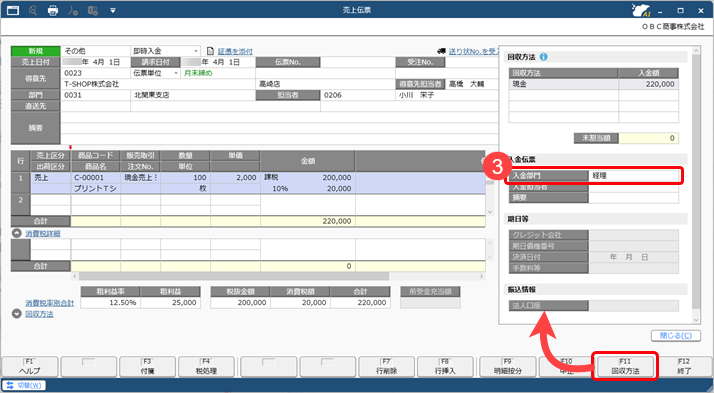Click the 粗利益率 value 12.50%
Screen dimensions: 714x393
tap(110, 302)
